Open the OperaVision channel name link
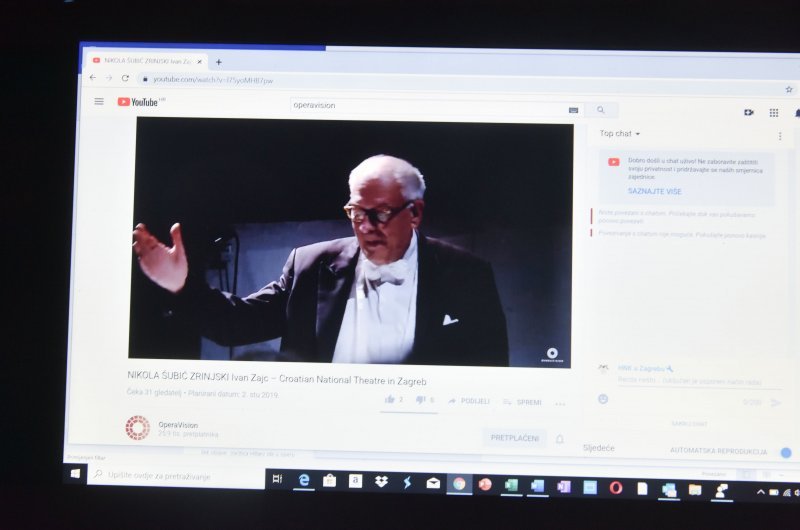 [x=178, y=424]
